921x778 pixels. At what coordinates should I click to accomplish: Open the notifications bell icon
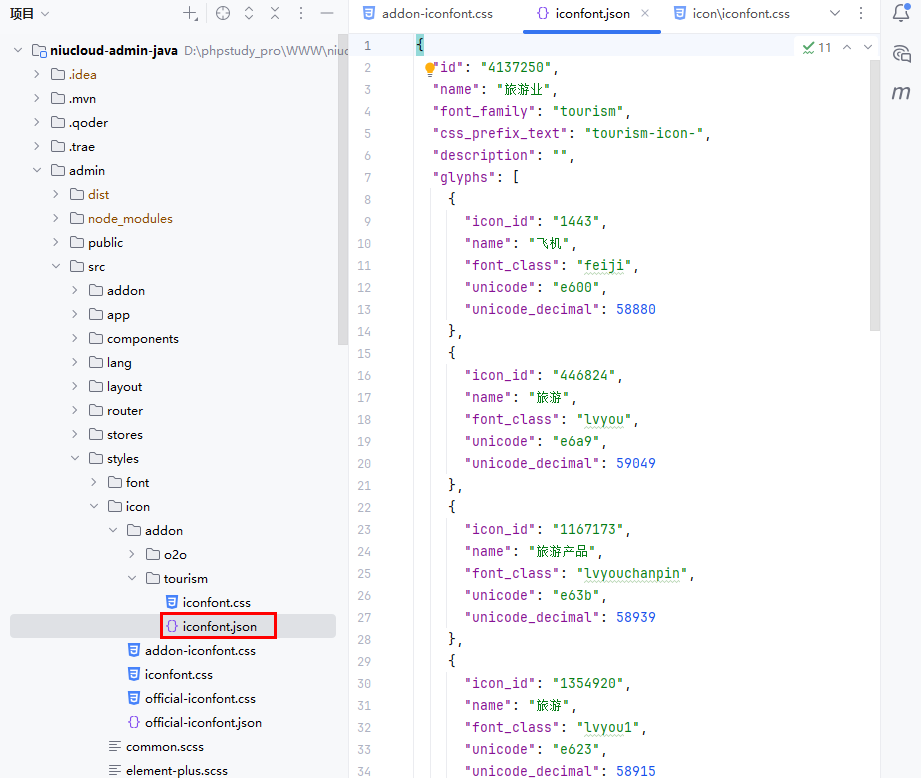(x=900, y=14)
